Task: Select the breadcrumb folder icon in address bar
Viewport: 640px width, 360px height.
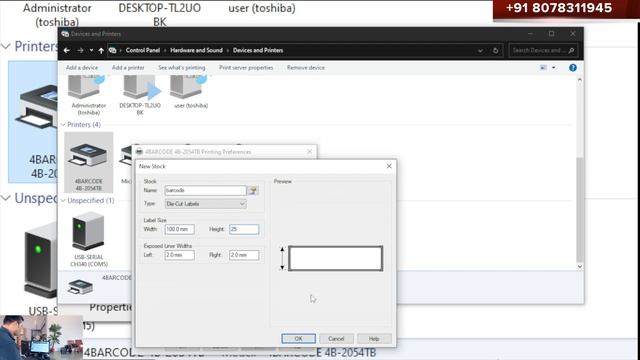Action: pos(113,51)
